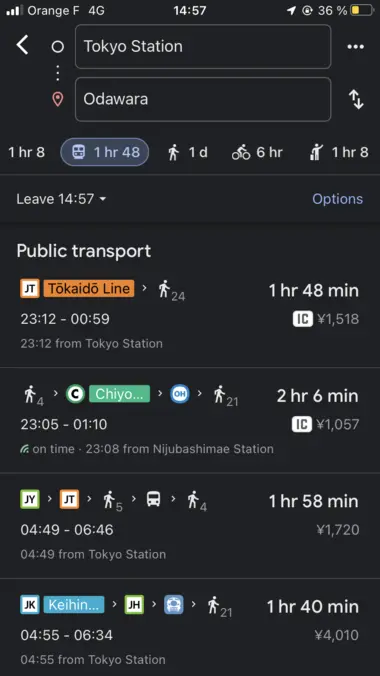Tap the blue OH Odakyu line icon
Image resolution: width=380 pixels, height=676 pixels.
(179, 394)
